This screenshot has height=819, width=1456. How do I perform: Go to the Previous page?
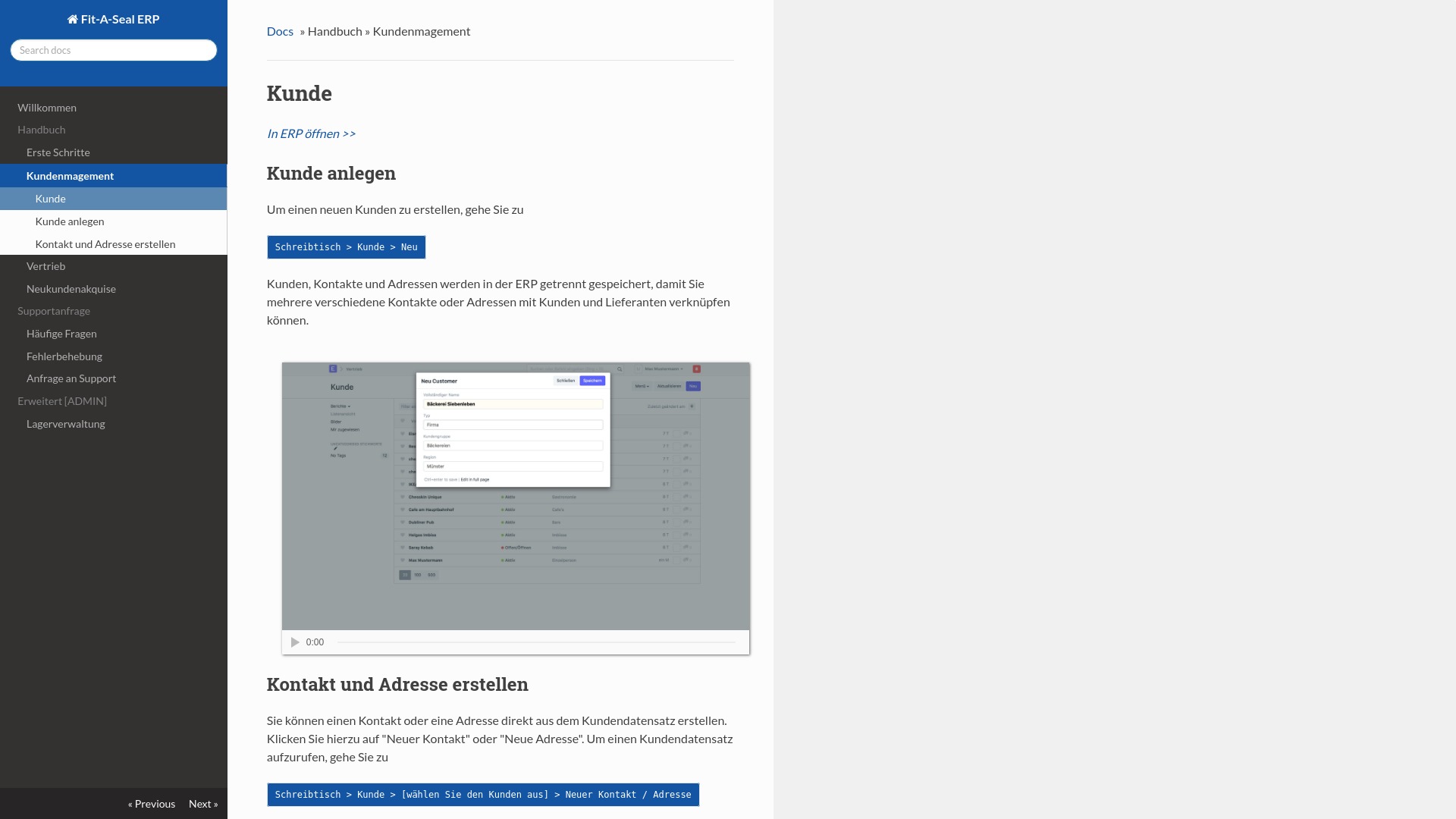pyautogui.click(x=152, y=804)
